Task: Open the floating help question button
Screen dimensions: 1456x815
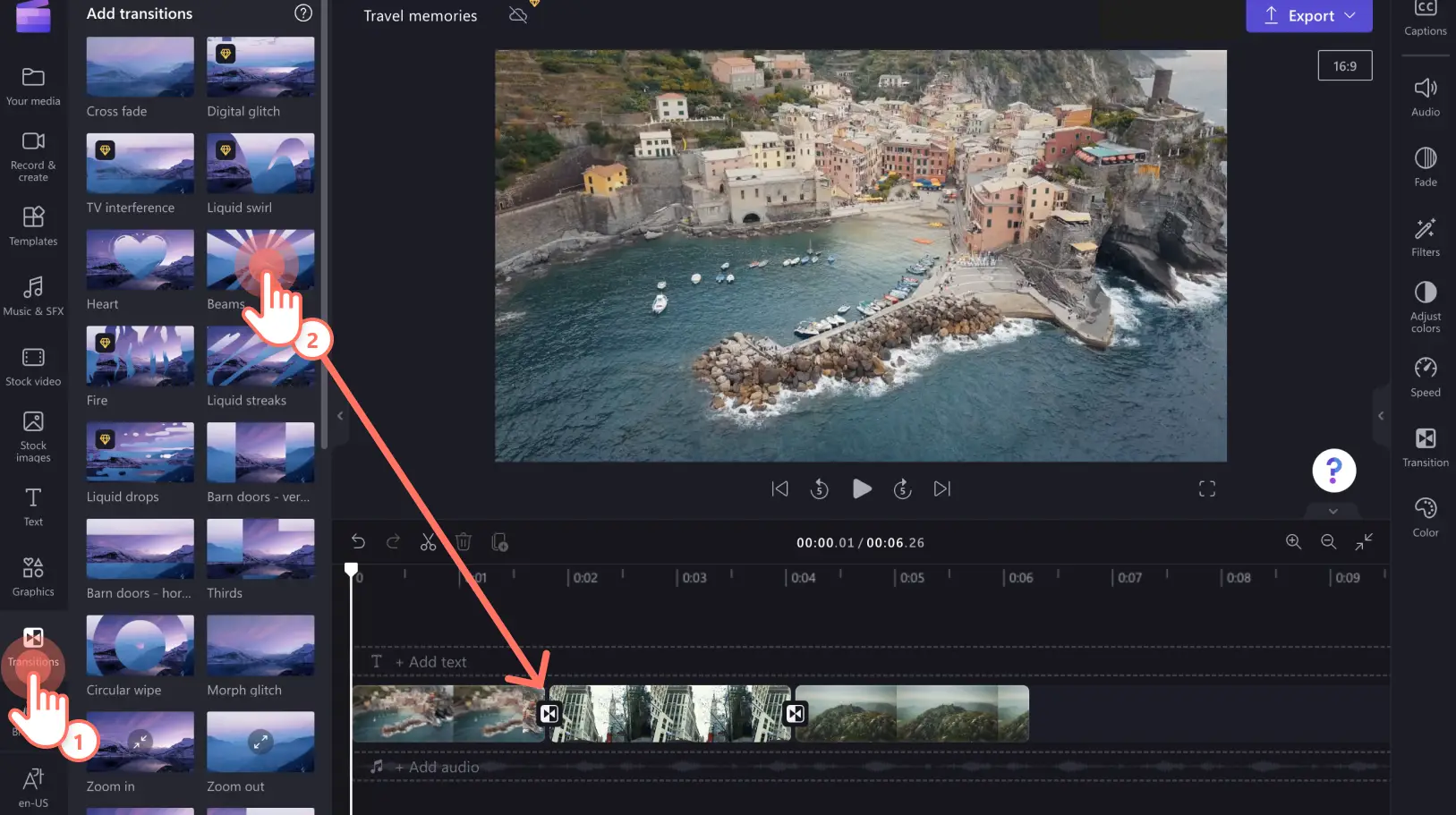Action: pyautogui.click(x=1333, y=470)
